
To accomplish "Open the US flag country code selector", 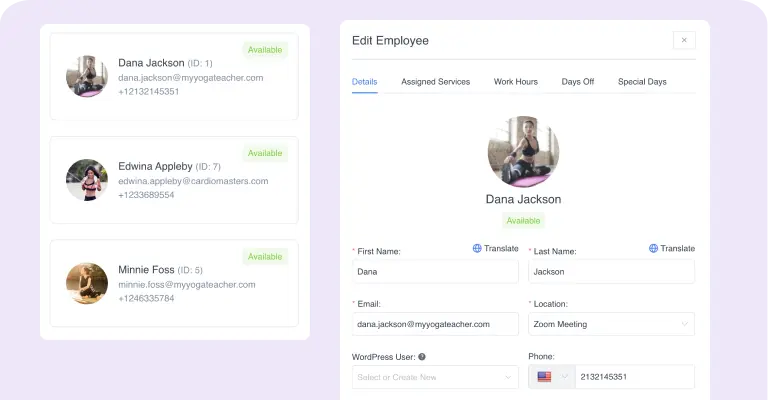I will coord(552,376).
